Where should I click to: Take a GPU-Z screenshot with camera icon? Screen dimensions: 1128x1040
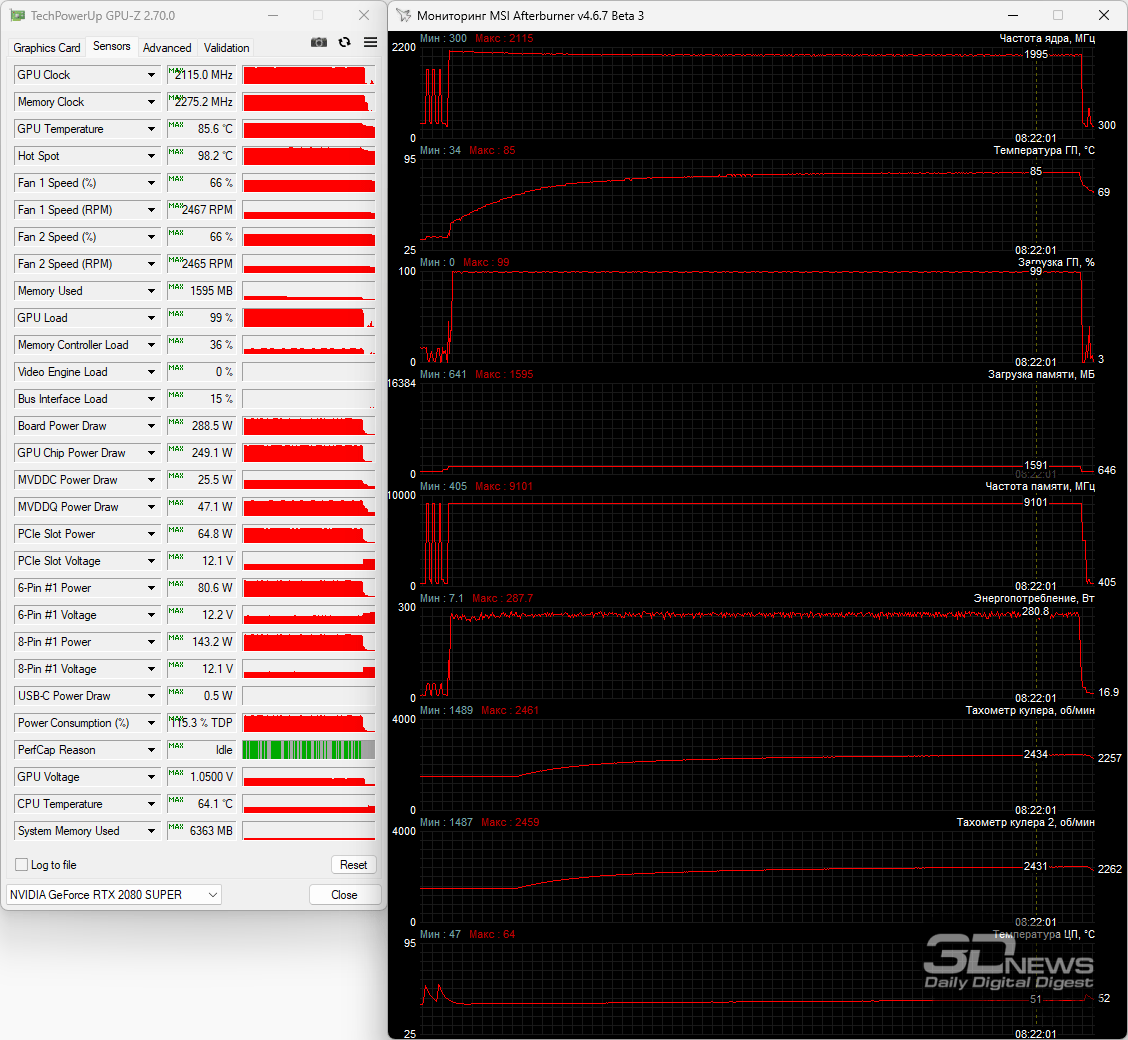[x=319, y=42]
